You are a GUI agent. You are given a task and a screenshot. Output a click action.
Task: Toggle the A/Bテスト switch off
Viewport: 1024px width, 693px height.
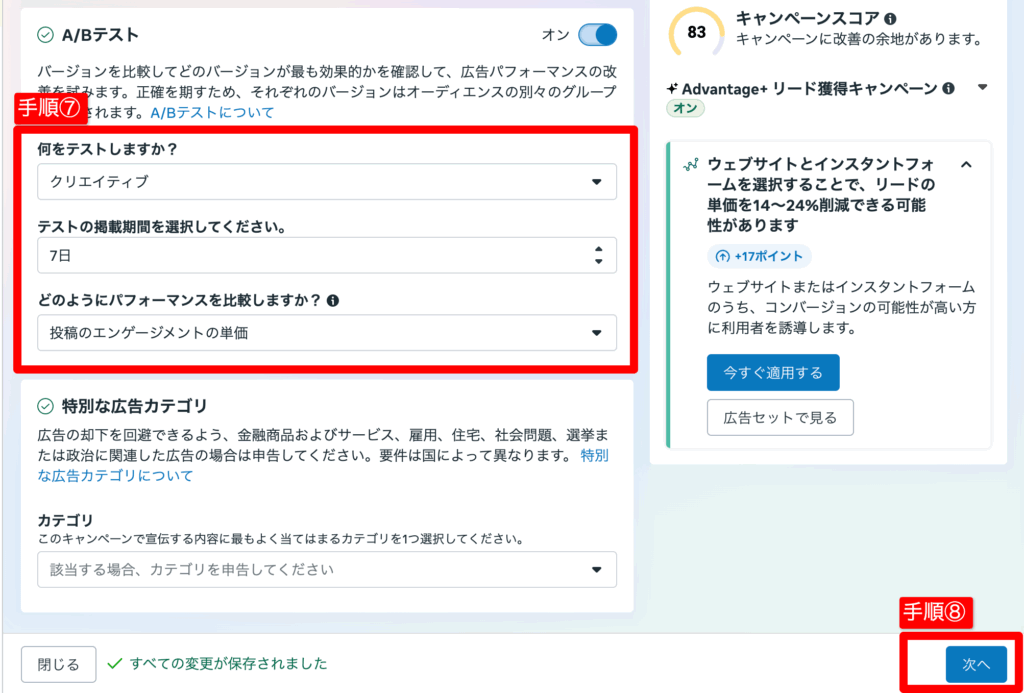tap(597, 35)
